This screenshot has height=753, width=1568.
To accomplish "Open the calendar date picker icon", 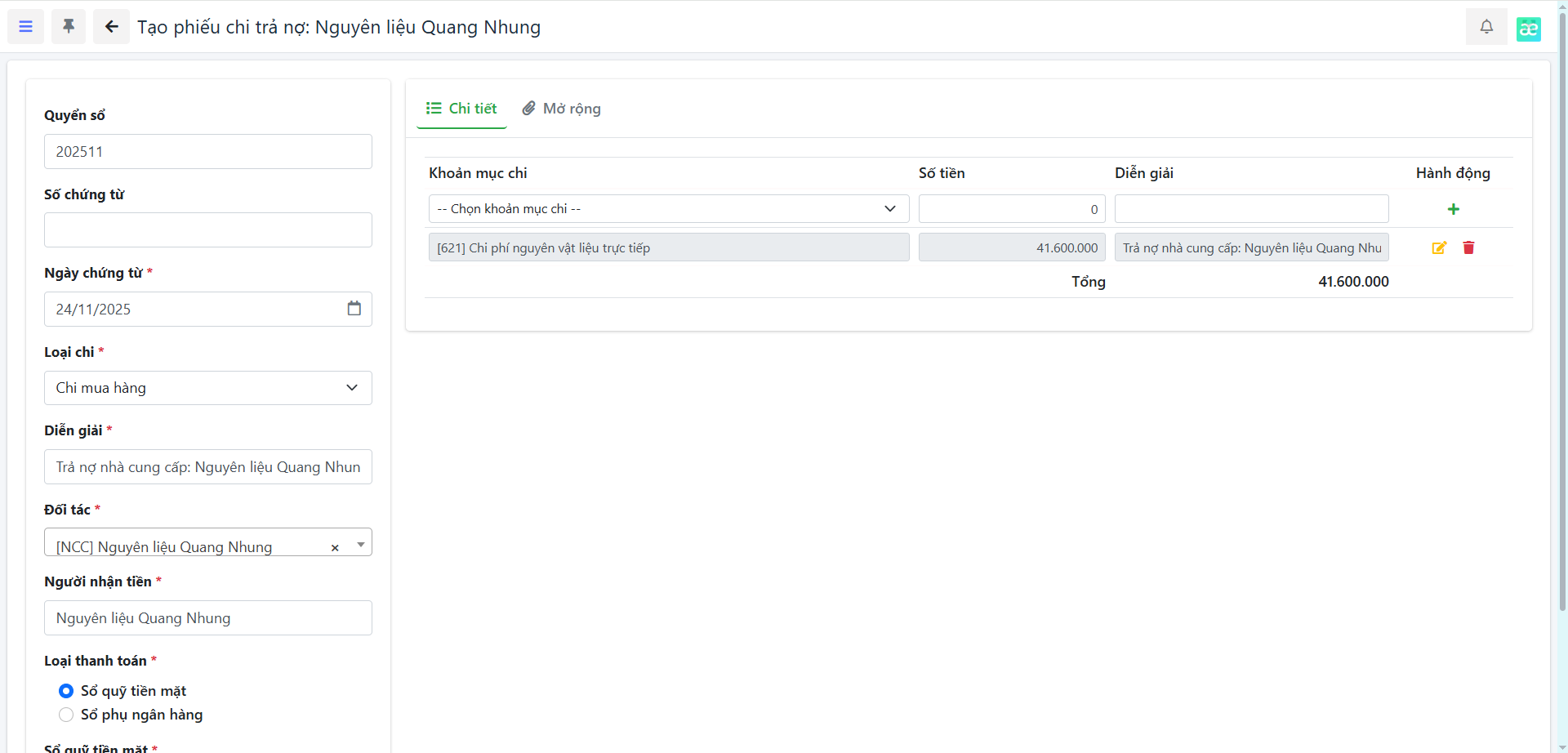I will [354, 309].
